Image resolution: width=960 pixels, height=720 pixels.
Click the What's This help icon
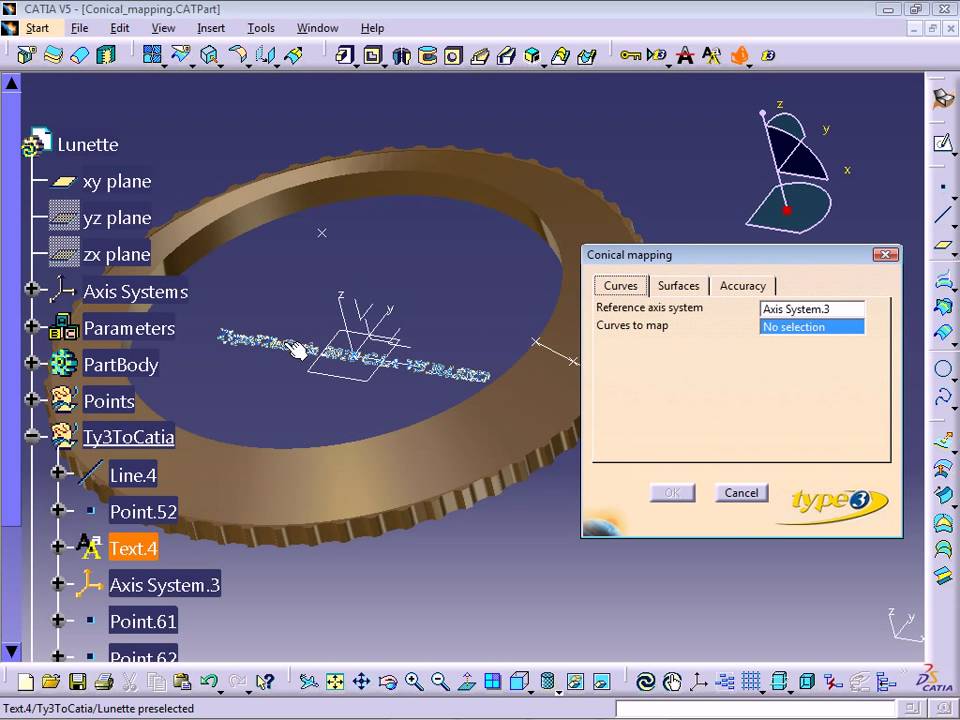[x=264, y=681]
